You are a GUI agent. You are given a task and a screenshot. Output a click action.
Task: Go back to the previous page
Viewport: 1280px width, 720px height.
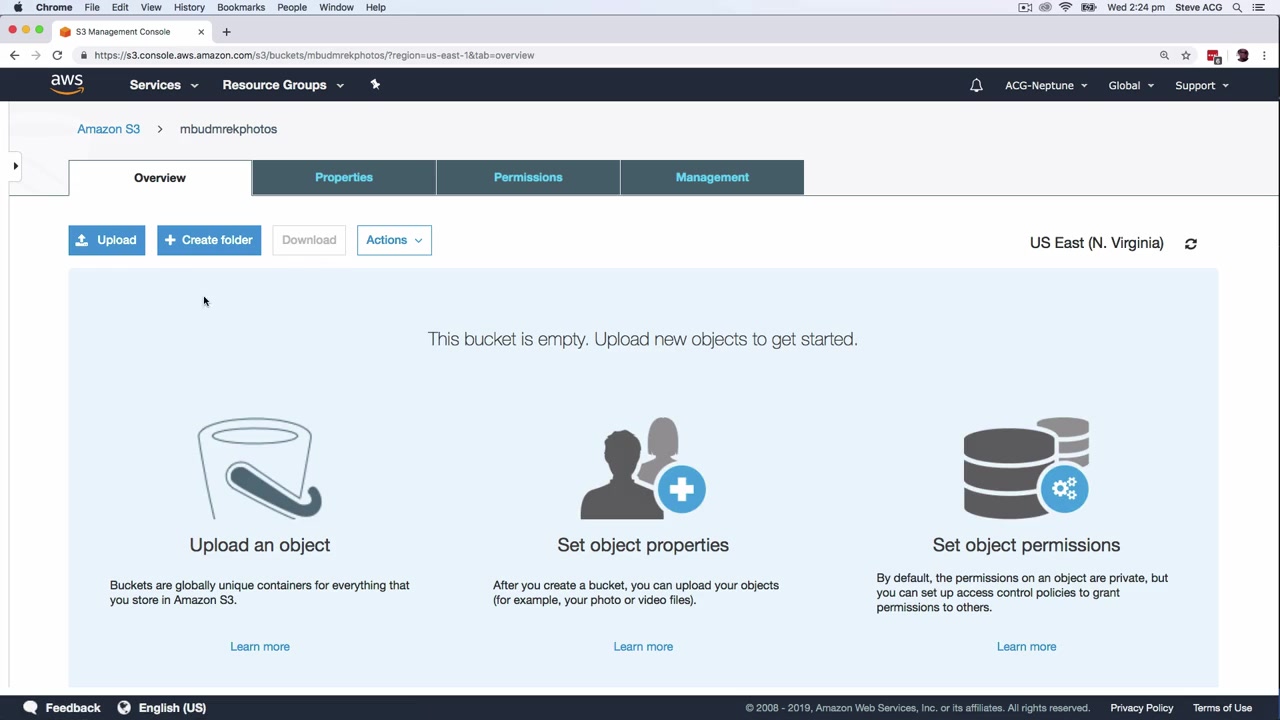pos(14,55)
